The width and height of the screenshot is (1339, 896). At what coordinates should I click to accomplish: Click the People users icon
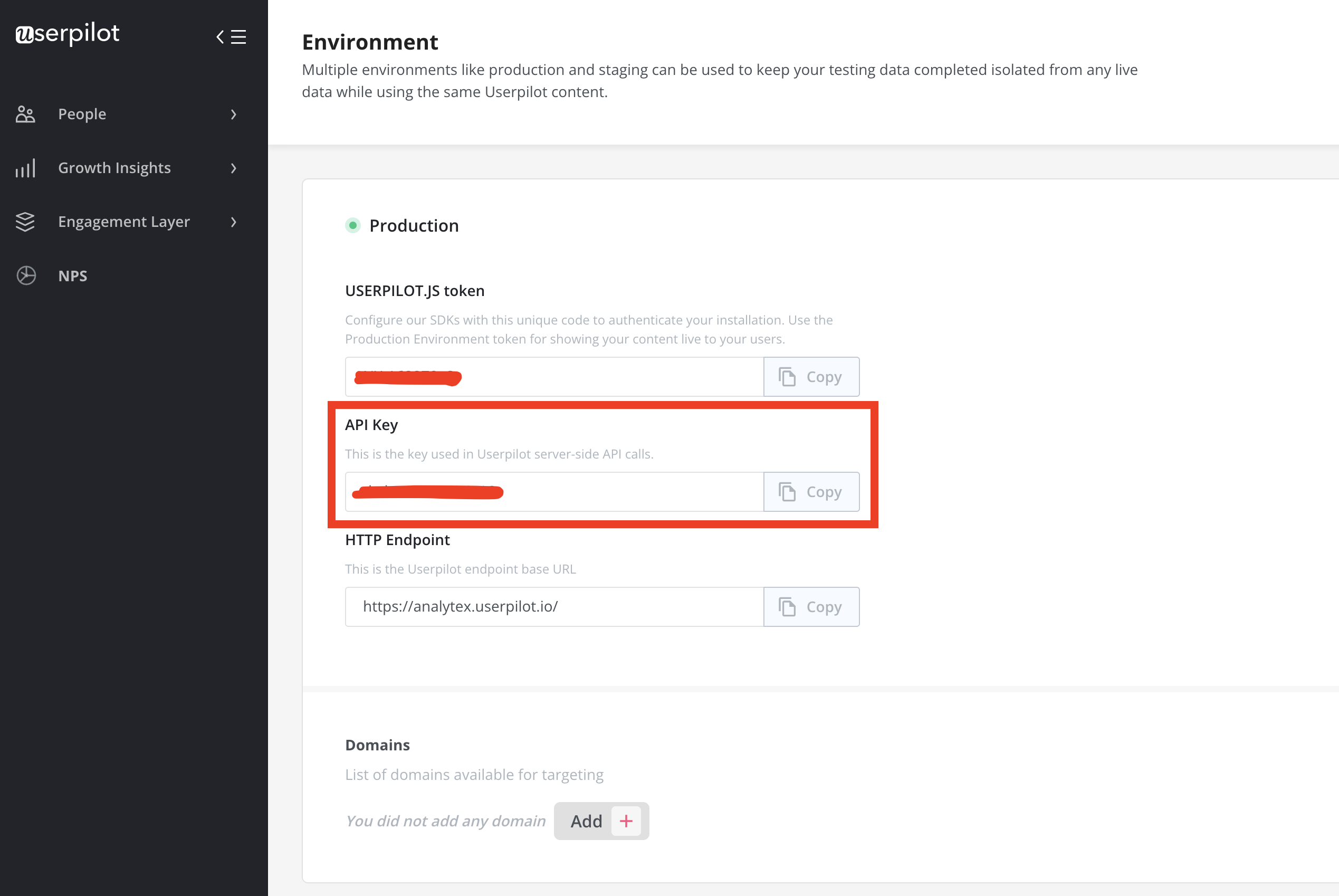pyautogui.click(x=26, y=115)
